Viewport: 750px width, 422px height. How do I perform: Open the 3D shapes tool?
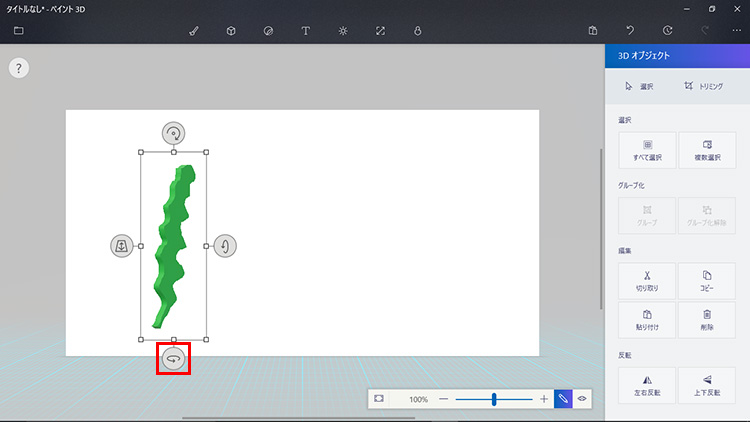pyautogui.click(x=231, y=31)
